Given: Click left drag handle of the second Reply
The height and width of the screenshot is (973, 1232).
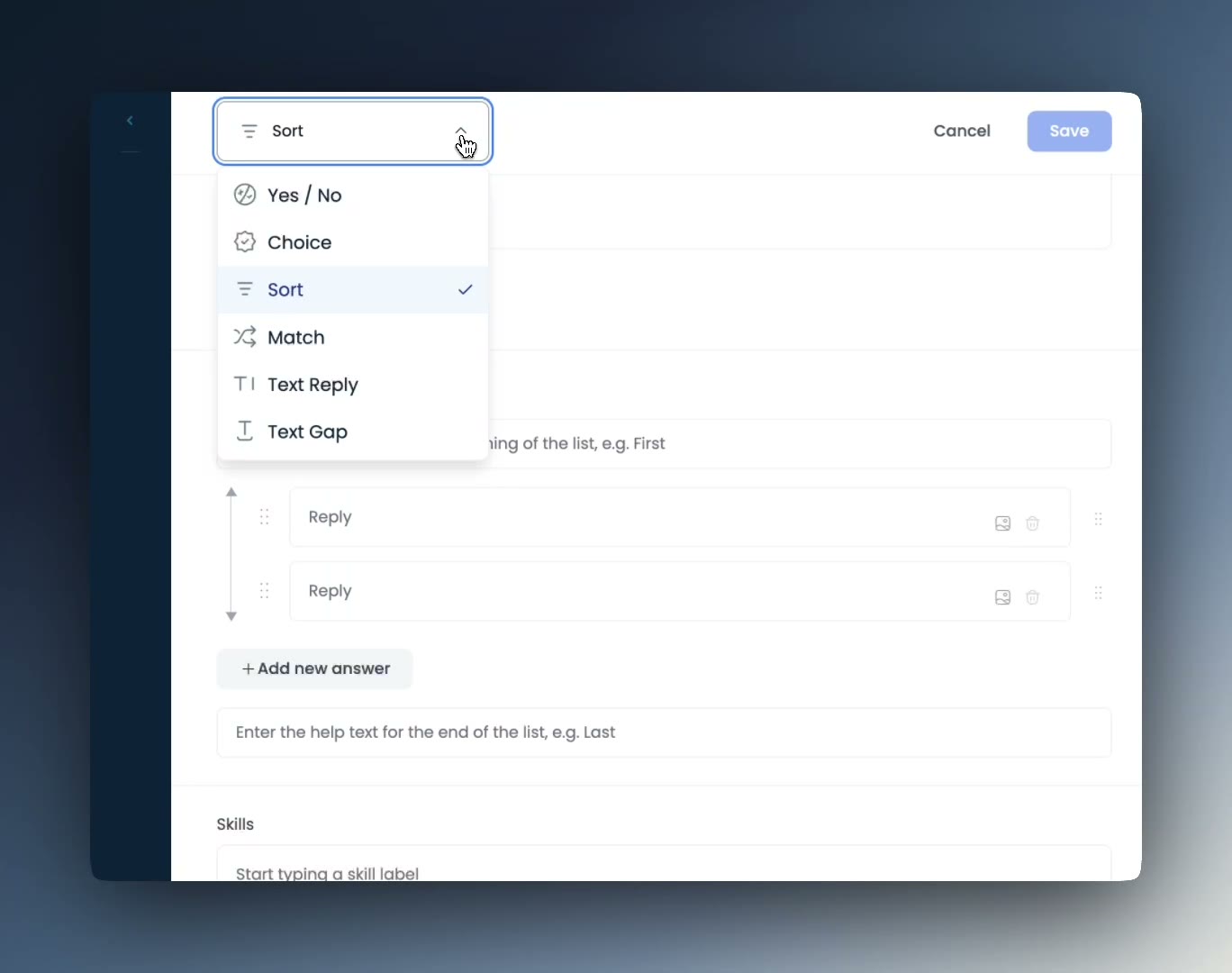Looking at the screenshot, I should [265, 591].
